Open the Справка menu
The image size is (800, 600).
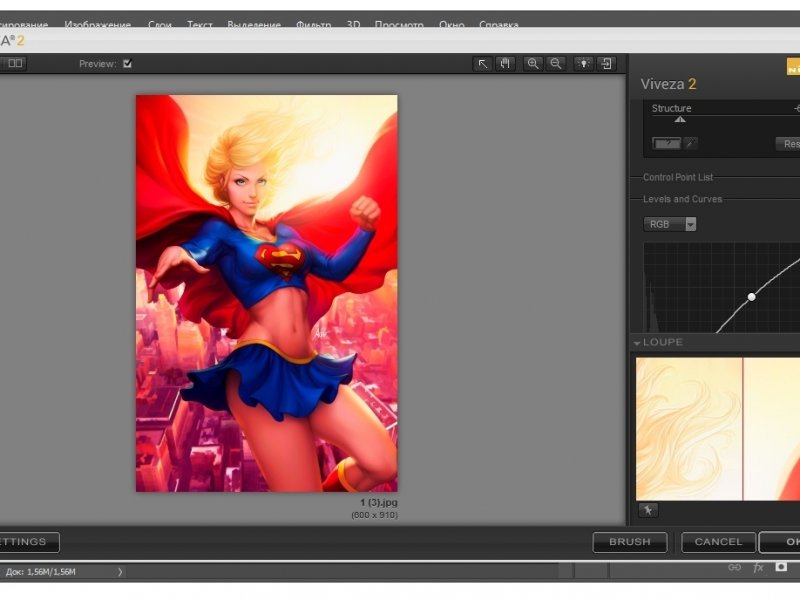(498, 24)
